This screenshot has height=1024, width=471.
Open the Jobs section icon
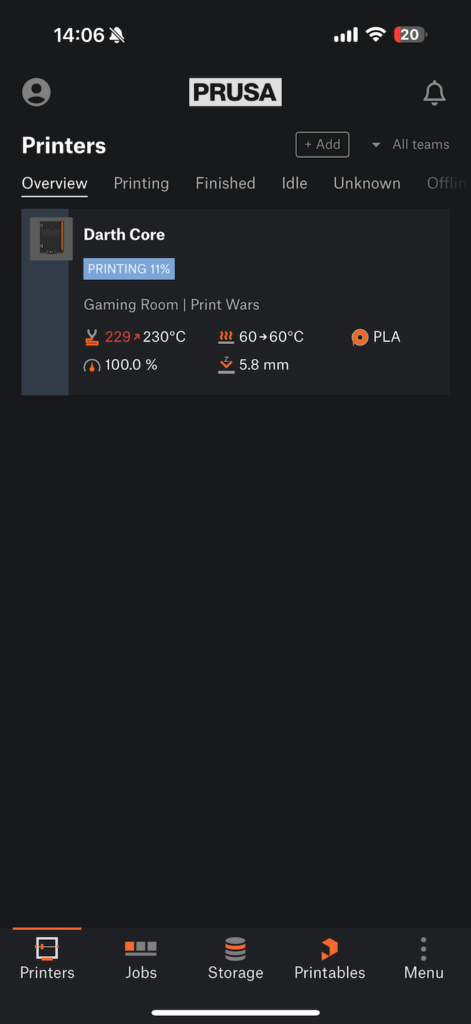(x=141, y=948)
